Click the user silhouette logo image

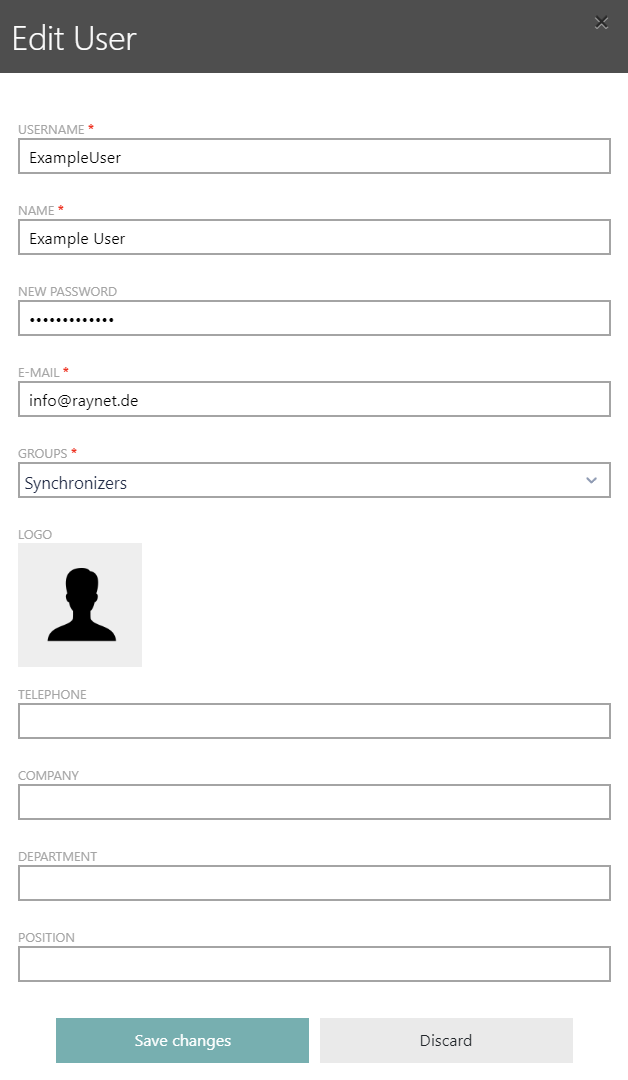coord(80,605)
